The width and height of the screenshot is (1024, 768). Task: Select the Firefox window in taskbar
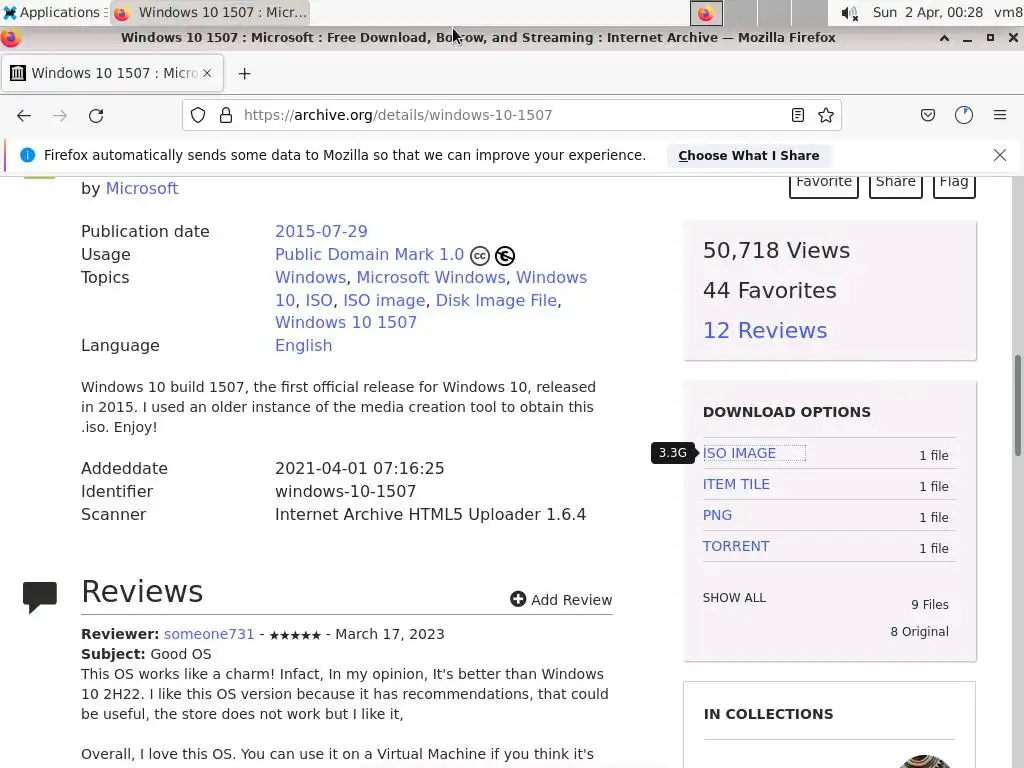click(210, 12)
